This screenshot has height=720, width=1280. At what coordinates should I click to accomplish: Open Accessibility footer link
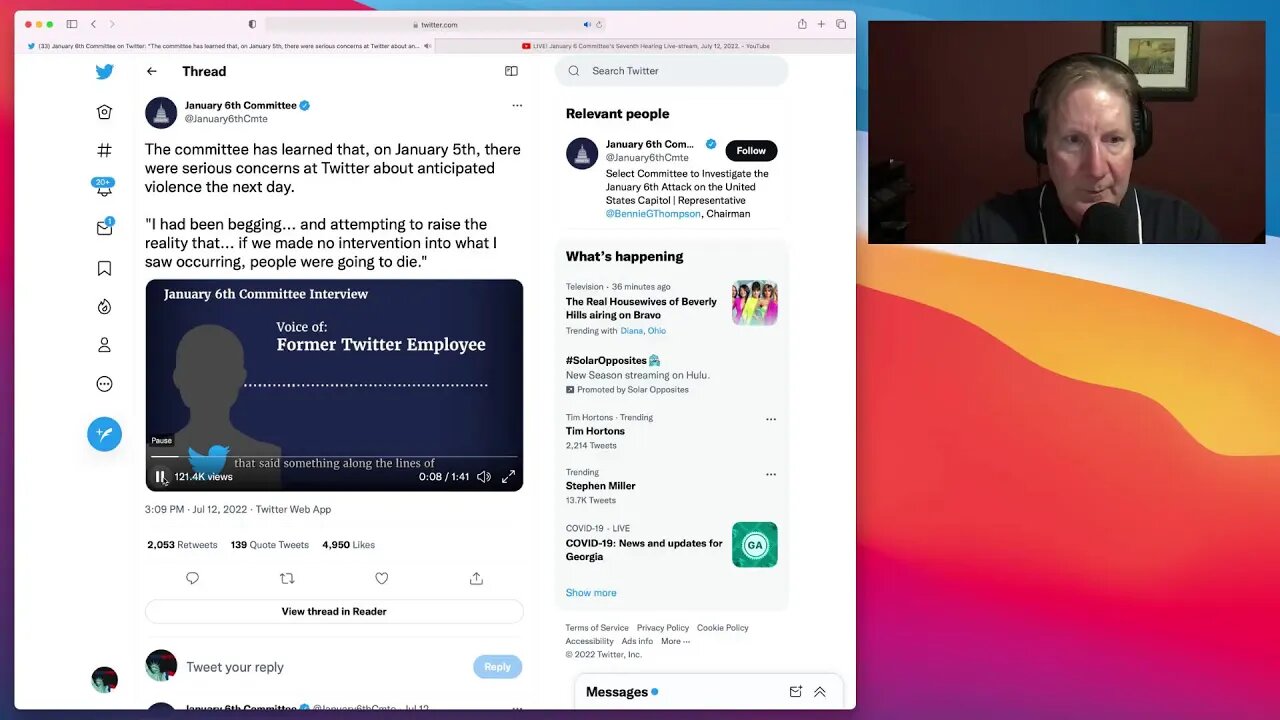click(590, 641)
